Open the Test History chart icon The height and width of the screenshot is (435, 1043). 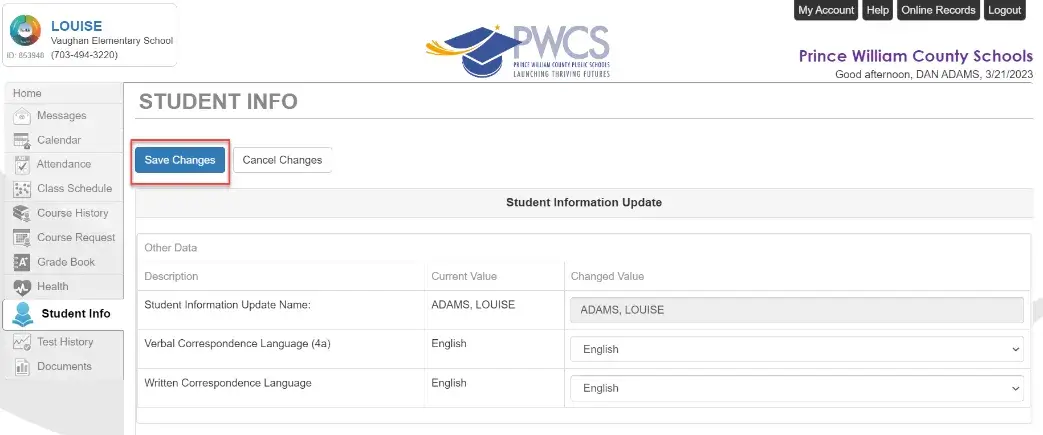click(x=22, y=342)
